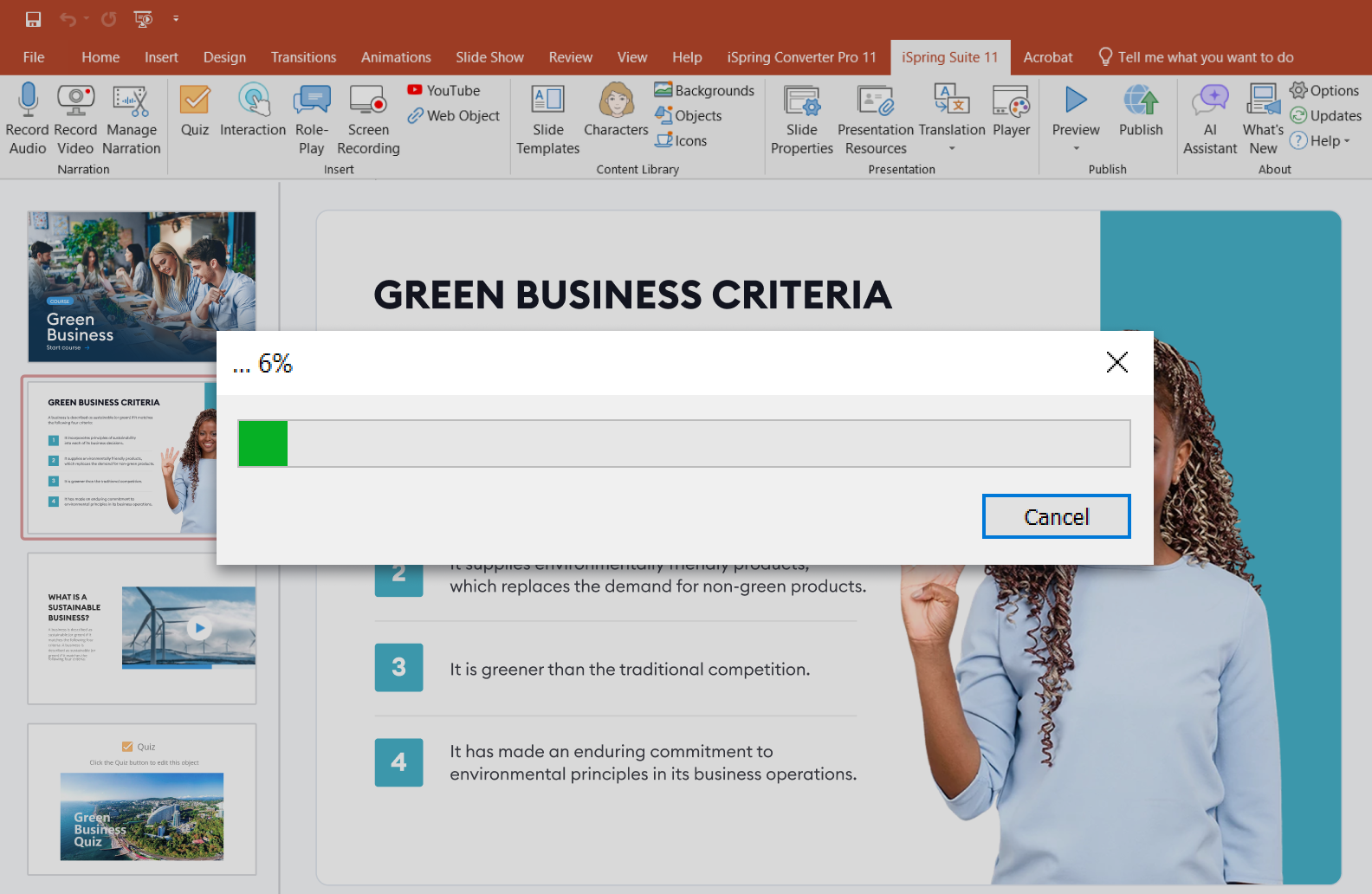Open the Record Video tool

[75, 100]
